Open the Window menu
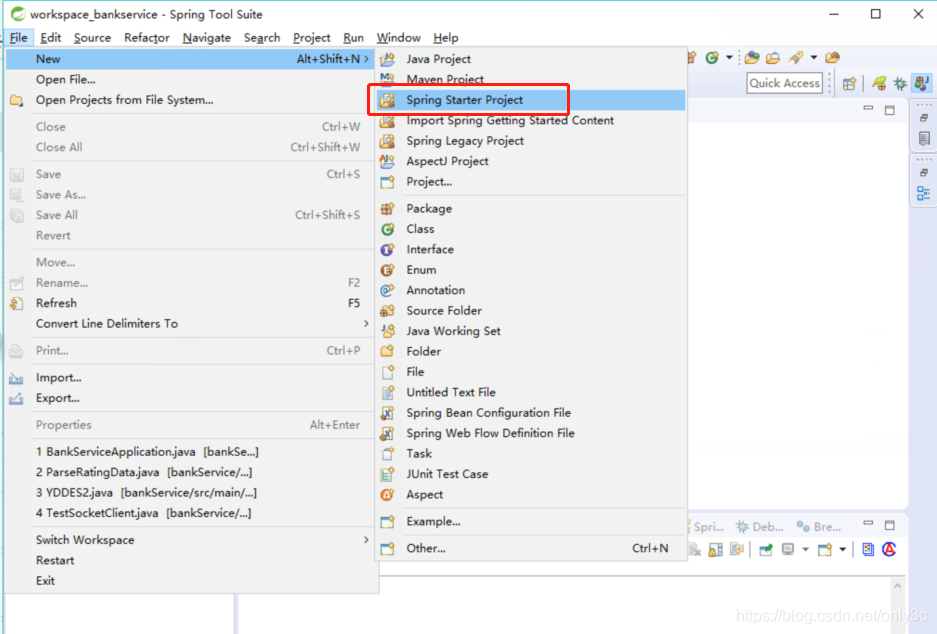This screenshot has width=937, height=634. [398, 38]
